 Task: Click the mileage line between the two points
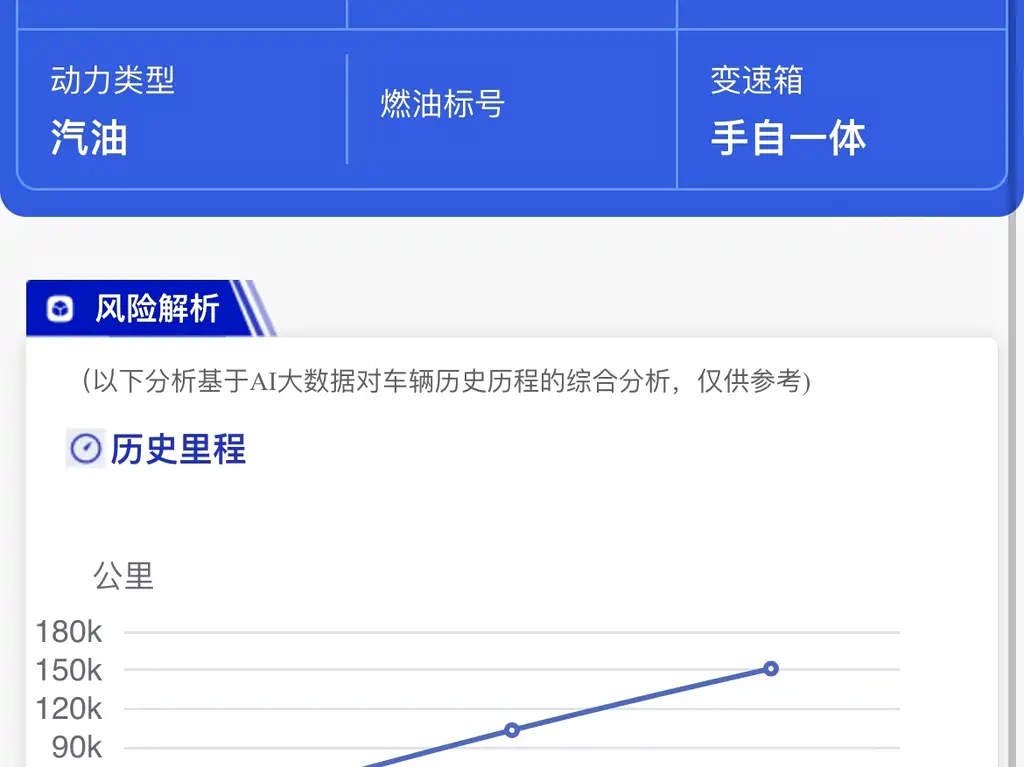tap(640, 699)
